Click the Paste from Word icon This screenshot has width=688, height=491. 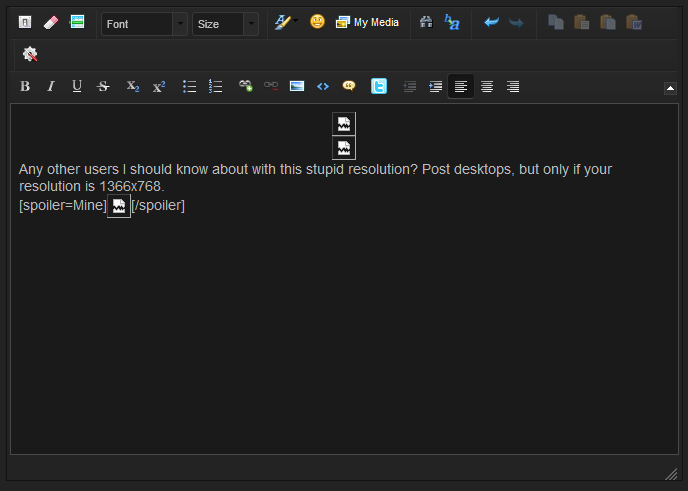point(634,22)
